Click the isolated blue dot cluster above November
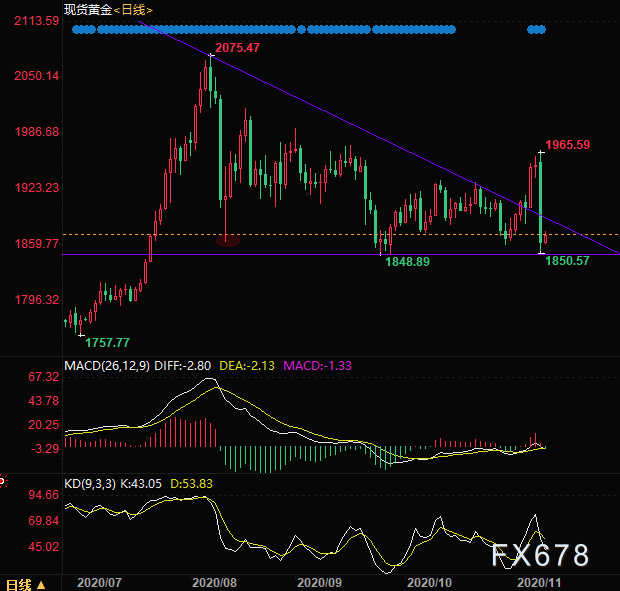This screenshot has width=620, height=591. coord(537,29)
